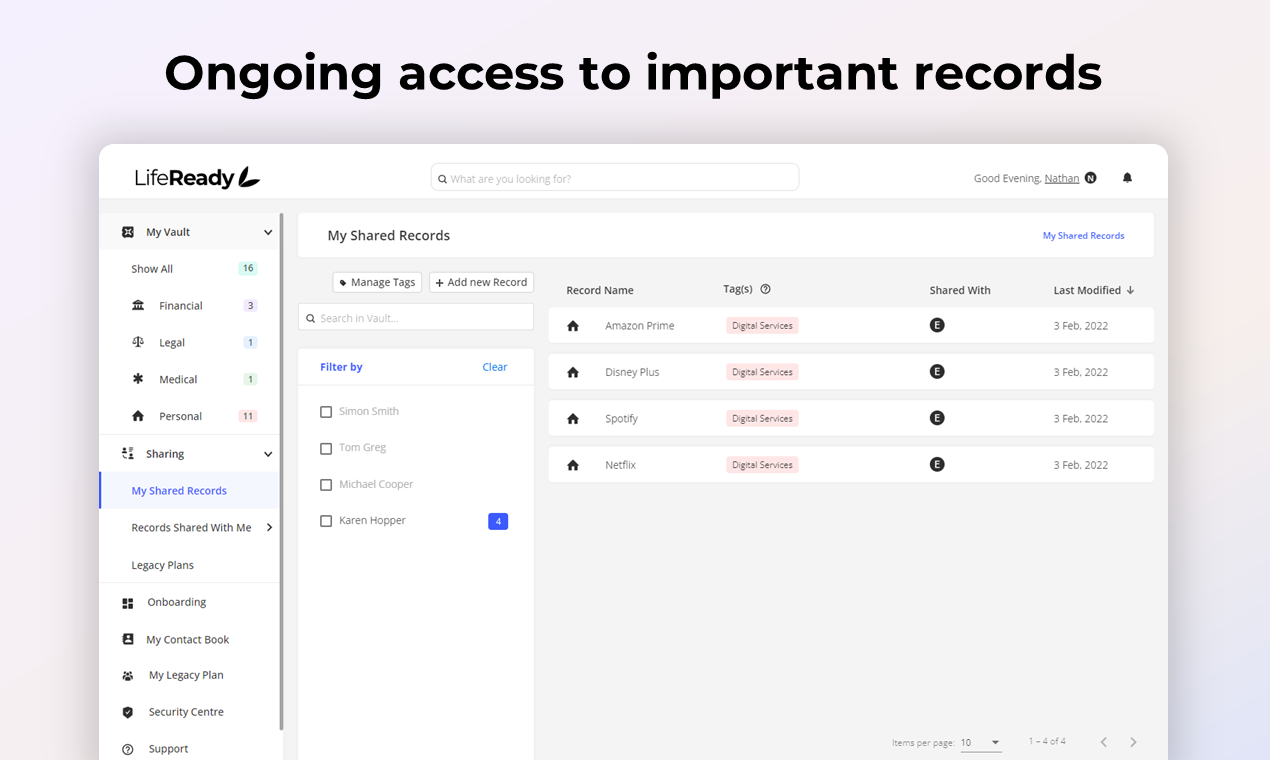Screen dimensions: 1270x760
Task: Click the Security Centre shield icon
Action: click(x=128, y=712)
